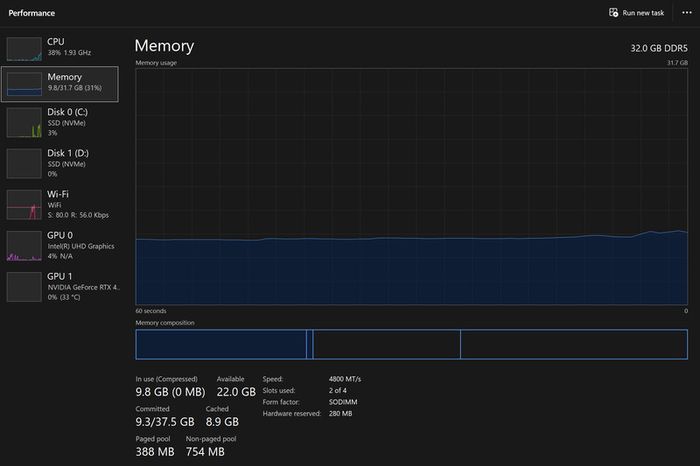Viewport: 700px width, 466px height.
Task: Open the CPU performance graph thumbnail
Action: 24,49
